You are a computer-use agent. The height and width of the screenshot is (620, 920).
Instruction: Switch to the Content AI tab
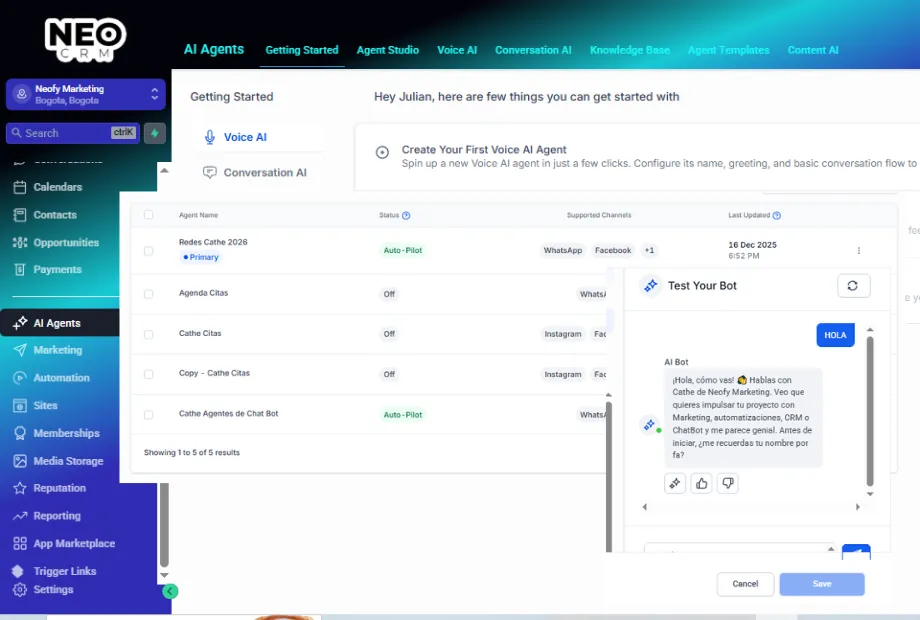click(813, 50)
